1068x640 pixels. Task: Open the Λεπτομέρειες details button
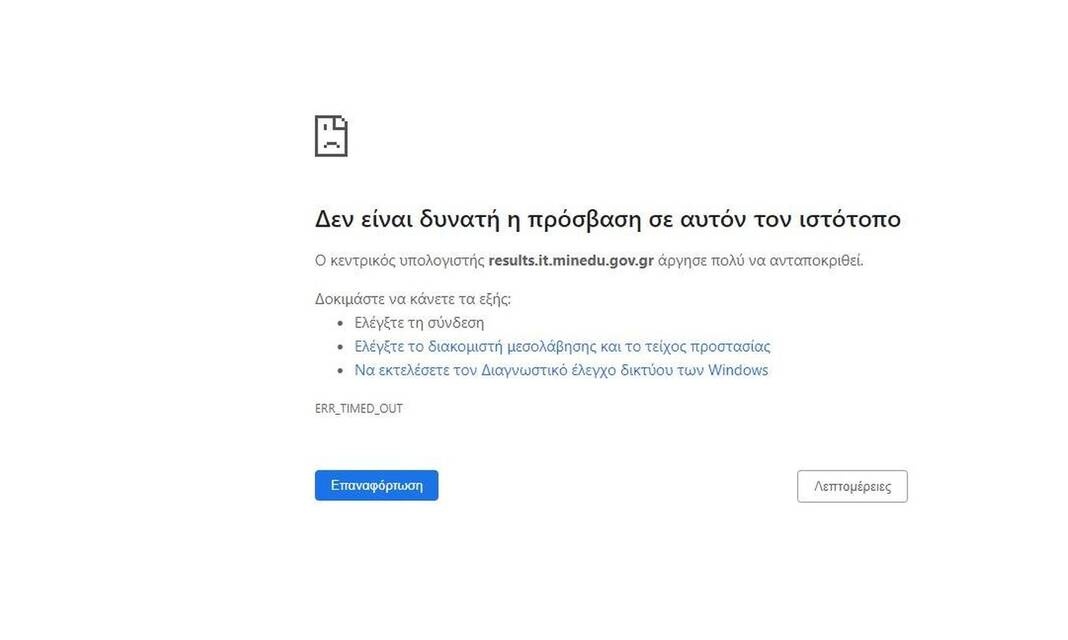tap(852, 486)
